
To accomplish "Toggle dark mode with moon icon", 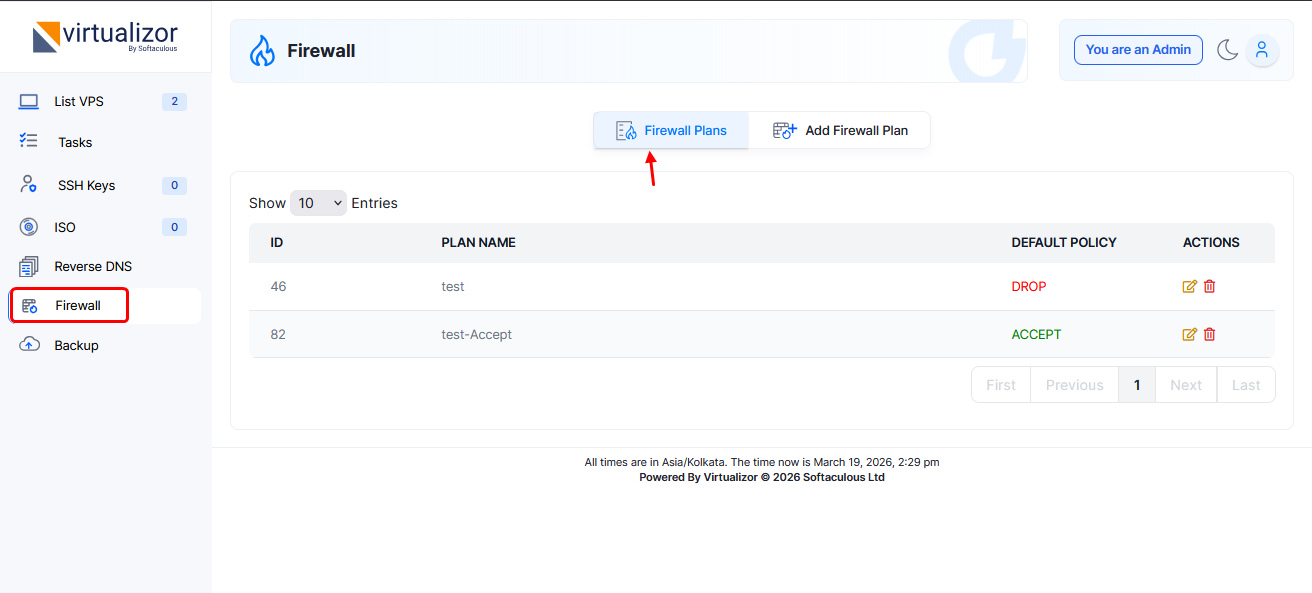I will tap(1227, 50).
